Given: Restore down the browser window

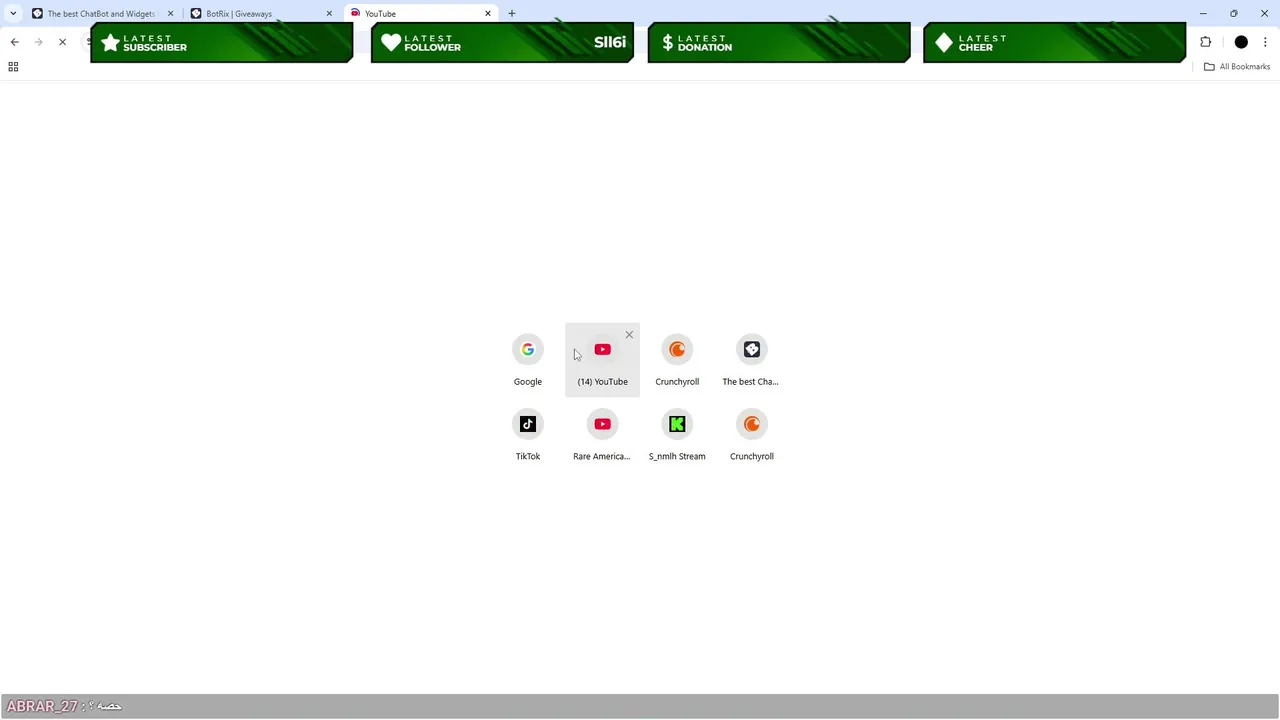Looking at the screenshot, I should pyautogui.click(x=1234, y=13).
